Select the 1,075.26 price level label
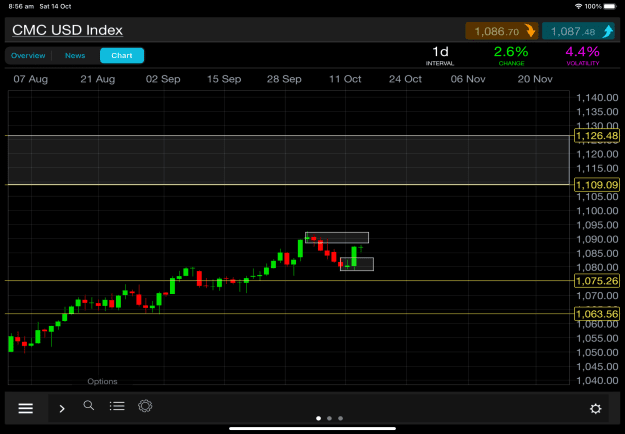Viewport: 625px width, 434px height. point(597,281)
